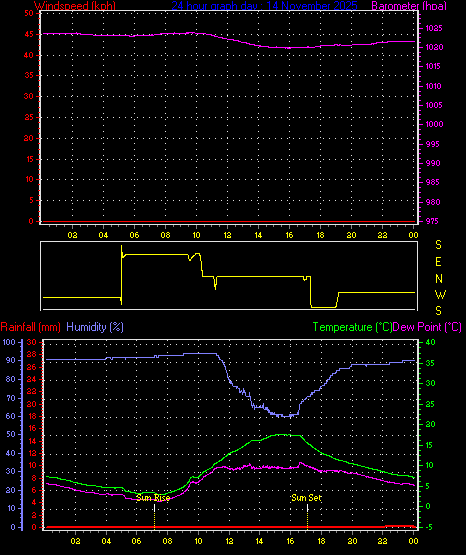This screenshot has height=555, width=466.
Task: Click the E wind direction label
Action: 438,262
